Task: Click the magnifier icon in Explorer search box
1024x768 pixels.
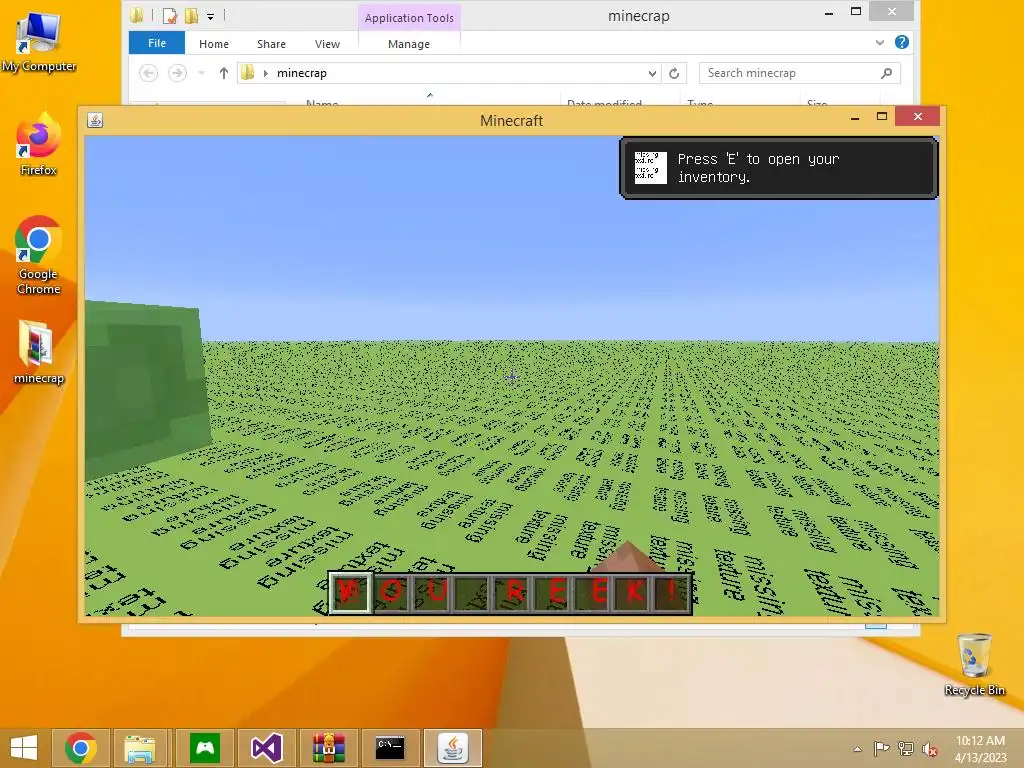Action: click(886, 73)
